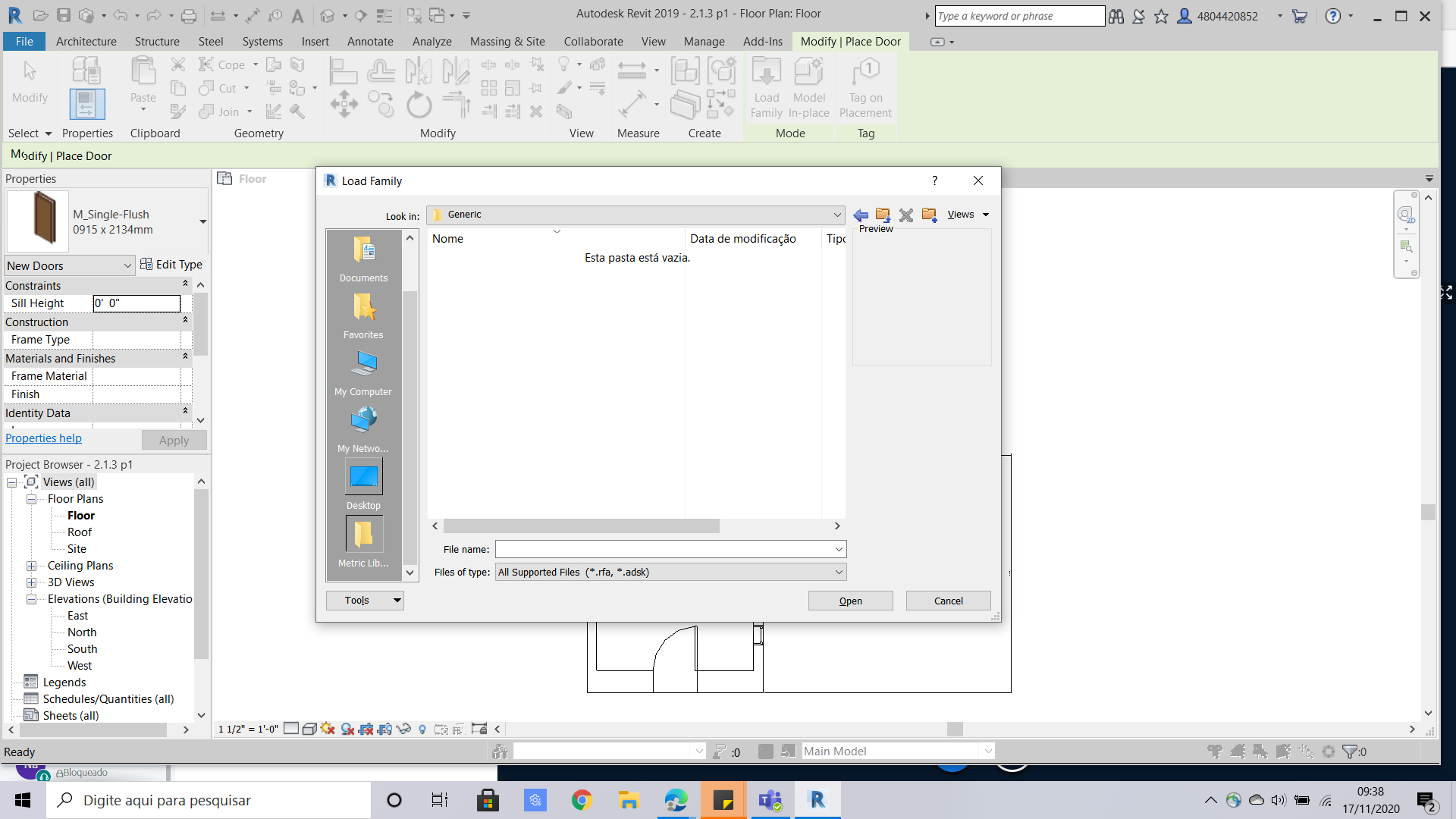The width and height of the screenshot is (1456, 819).
Task: Open the Files of type dropdown
Action: click(x=839, y=573)
